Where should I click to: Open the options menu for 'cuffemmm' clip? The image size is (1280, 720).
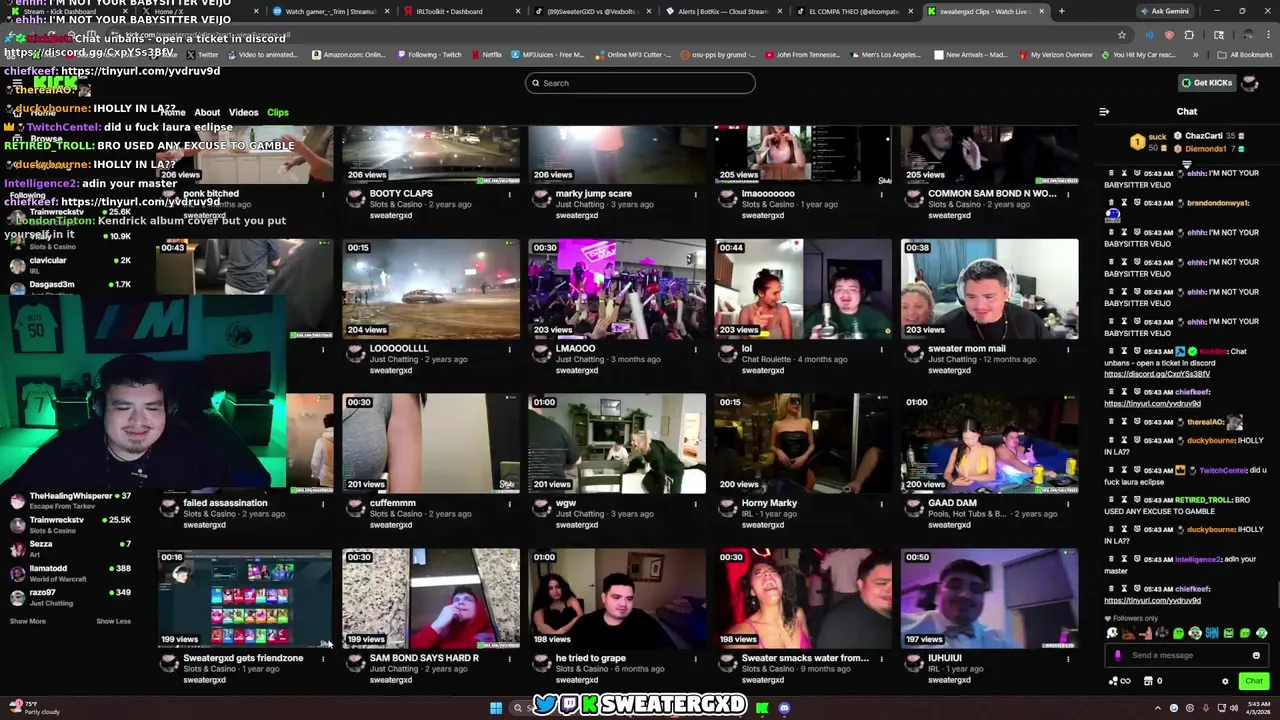[x=509, y=504]
